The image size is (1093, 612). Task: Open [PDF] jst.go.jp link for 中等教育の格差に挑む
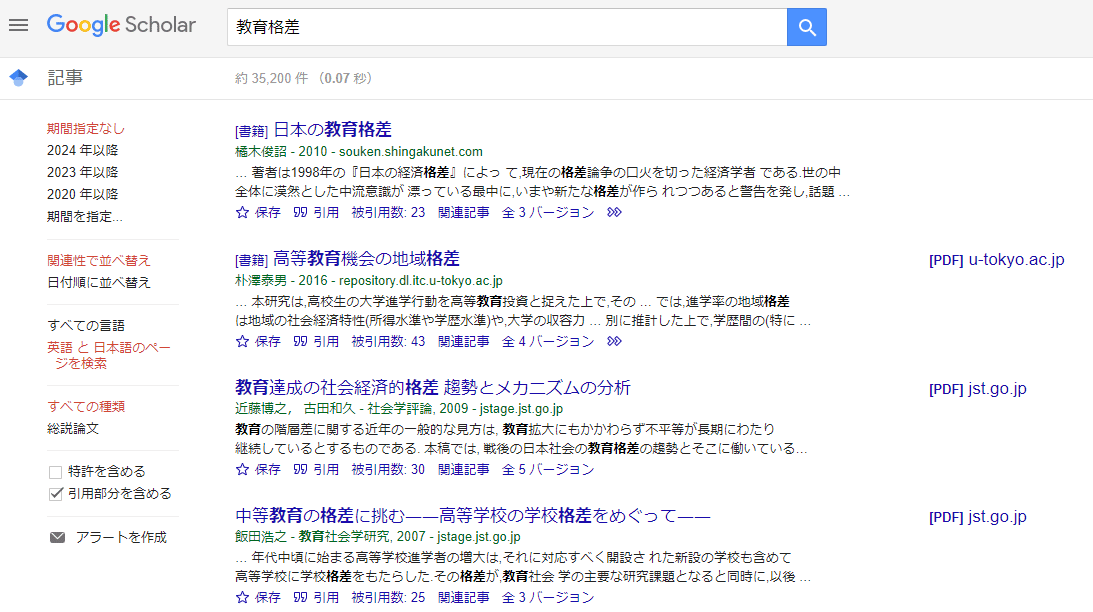point(977,517)
